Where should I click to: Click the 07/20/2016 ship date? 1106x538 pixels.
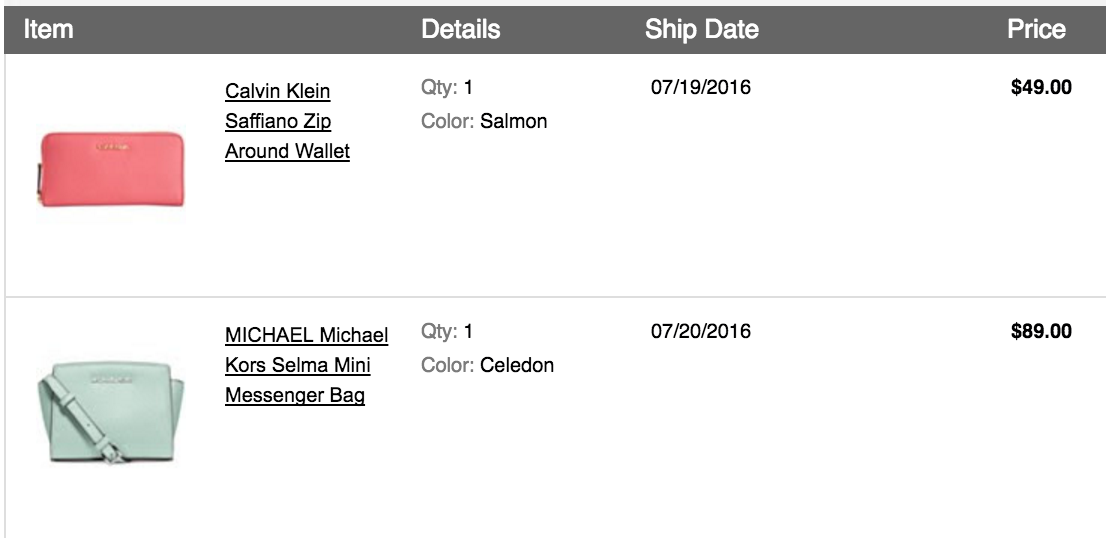700,331
